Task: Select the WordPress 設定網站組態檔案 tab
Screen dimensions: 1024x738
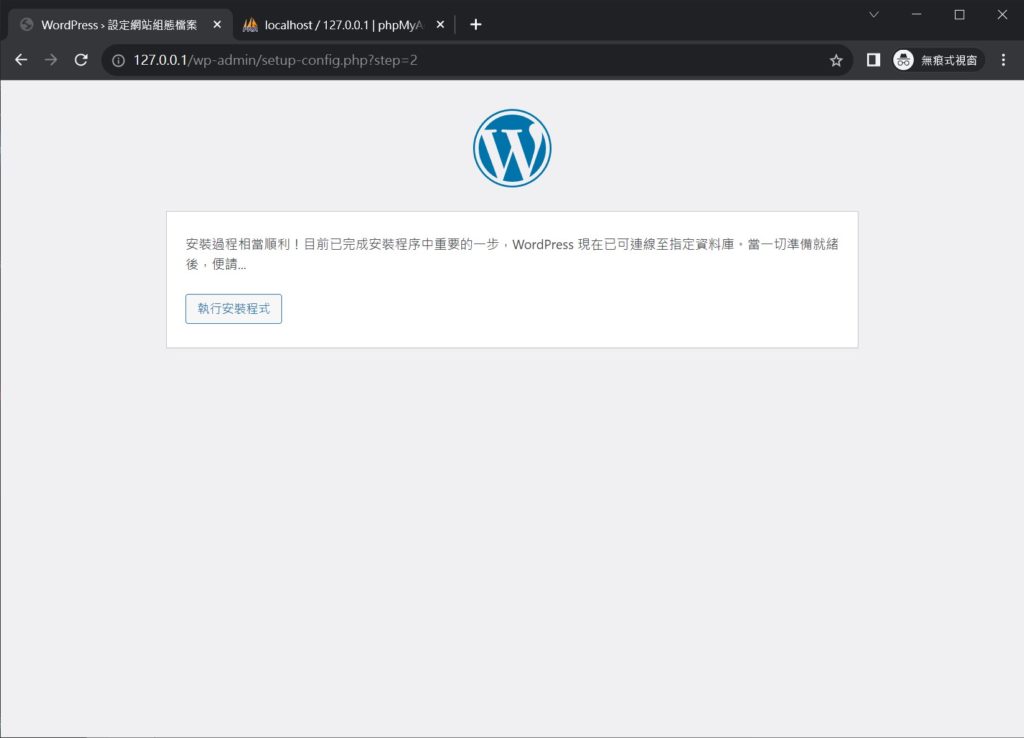Action: pyautogui.click(x=120, y=25)
